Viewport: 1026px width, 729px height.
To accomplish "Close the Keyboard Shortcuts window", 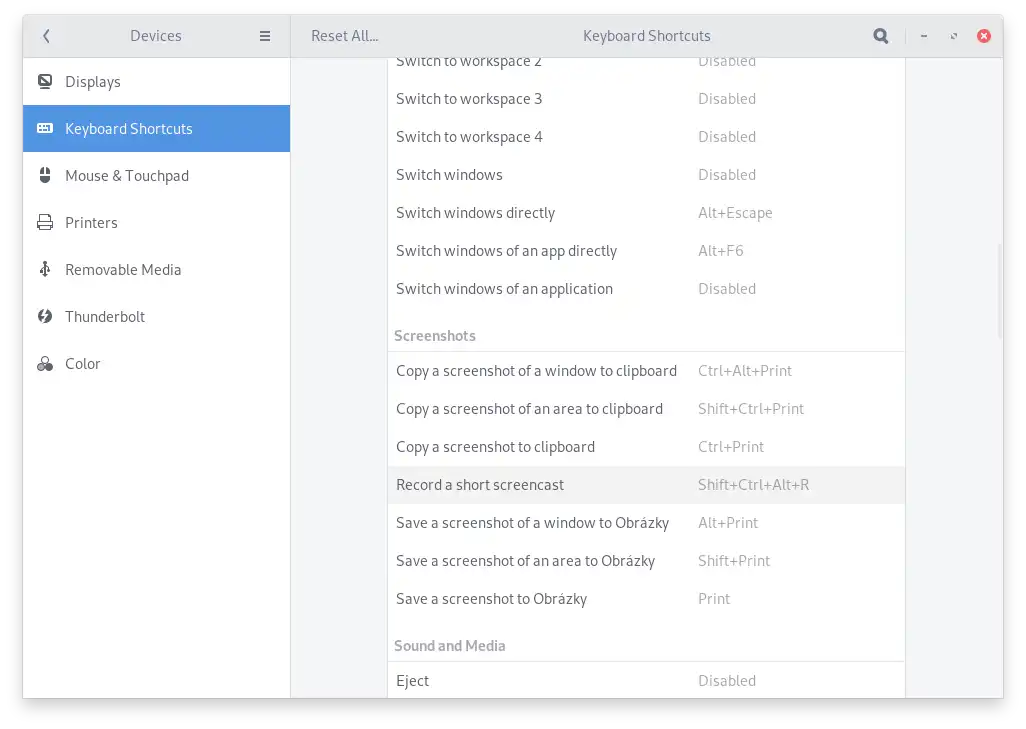I will click(x=984, y=36).
